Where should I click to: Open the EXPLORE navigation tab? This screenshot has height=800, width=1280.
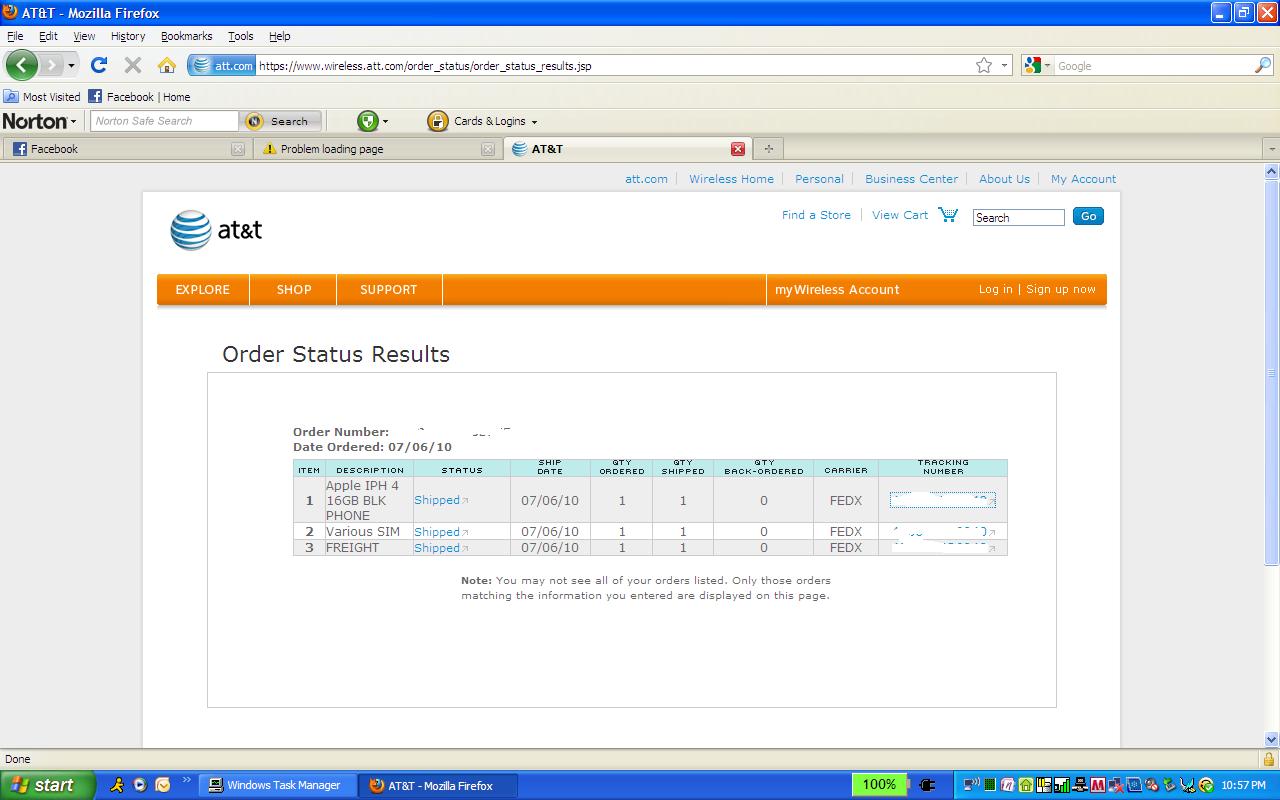coord(203,289)
